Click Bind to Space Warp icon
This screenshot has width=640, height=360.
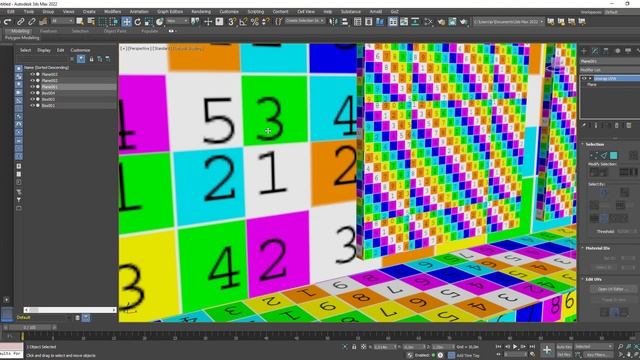[42, 22]
